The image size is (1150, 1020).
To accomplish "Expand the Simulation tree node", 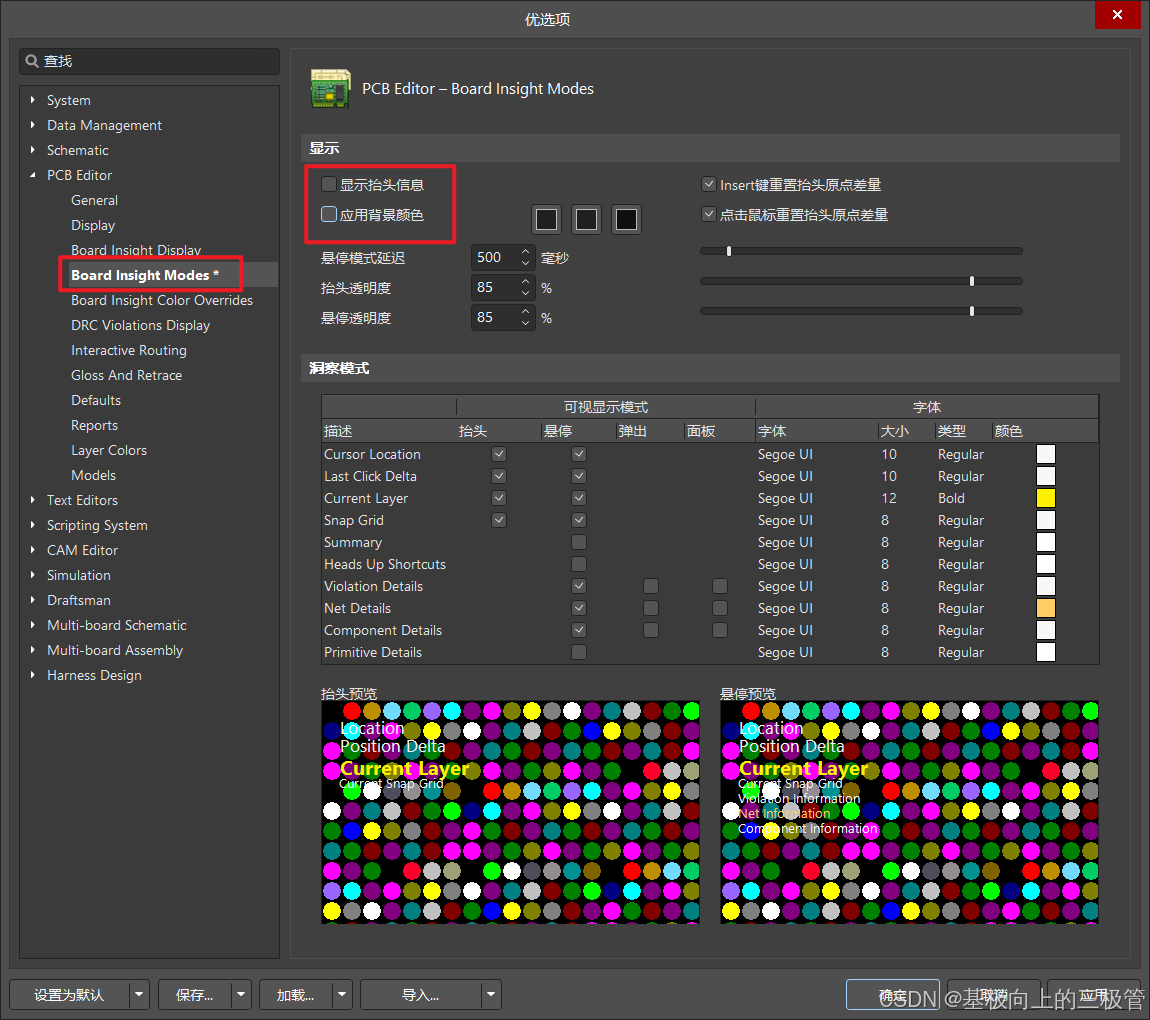I will tap(33, 575).
